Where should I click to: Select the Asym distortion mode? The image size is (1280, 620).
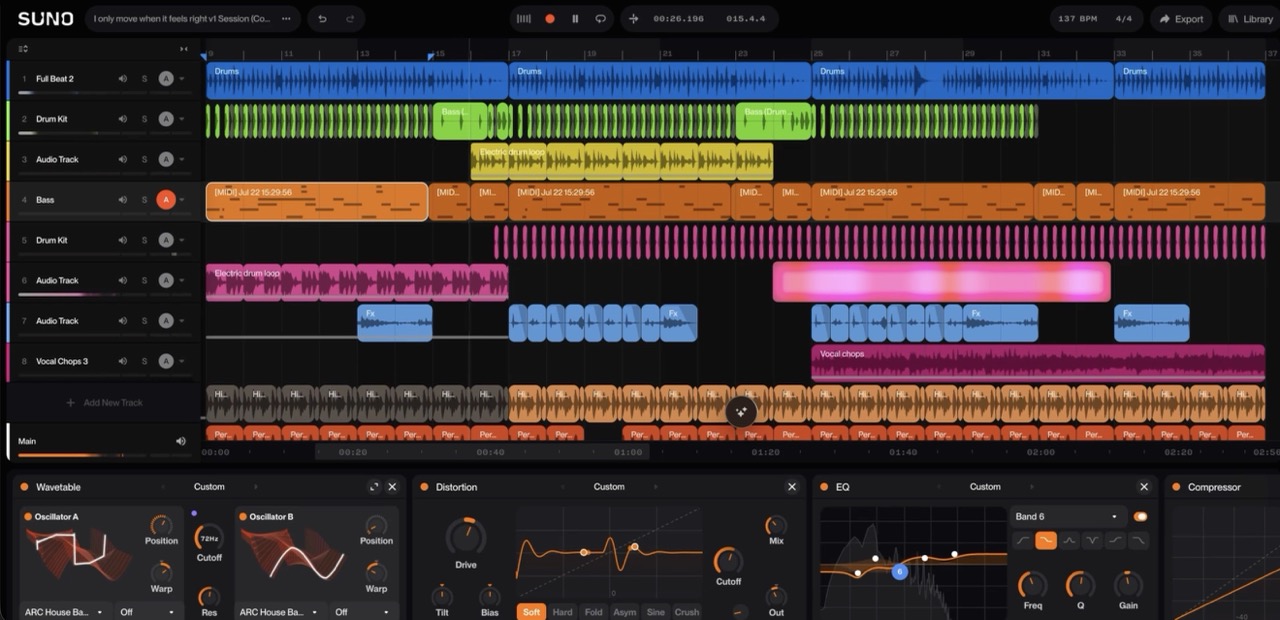[x=625, y=612]
